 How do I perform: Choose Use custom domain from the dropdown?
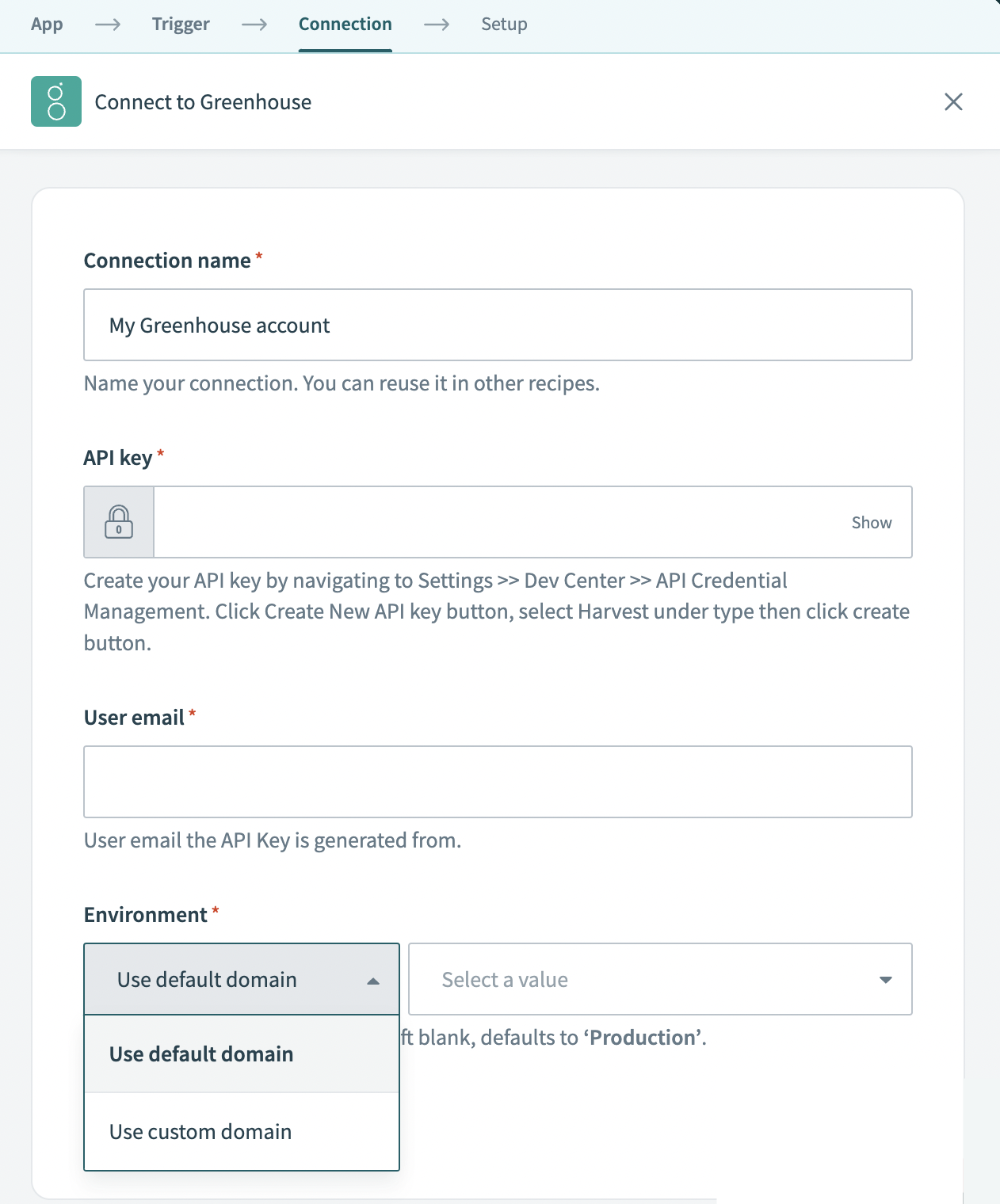click(x=200, y=1131)
